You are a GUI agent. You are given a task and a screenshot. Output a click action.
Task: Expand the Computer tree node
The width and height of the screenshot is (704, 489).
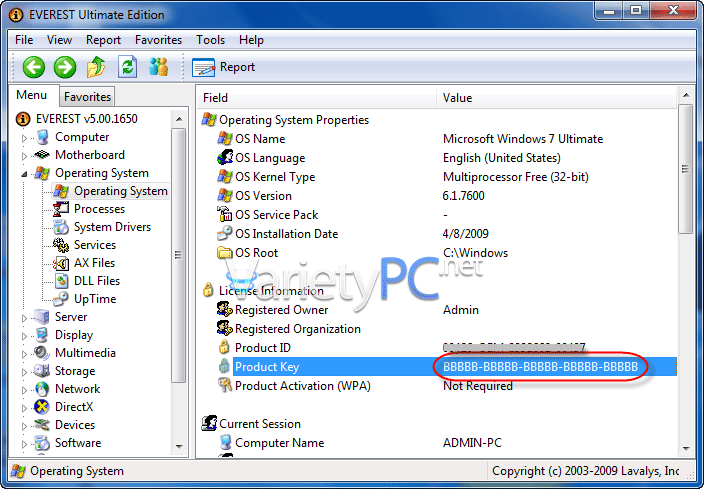(24, 138)
